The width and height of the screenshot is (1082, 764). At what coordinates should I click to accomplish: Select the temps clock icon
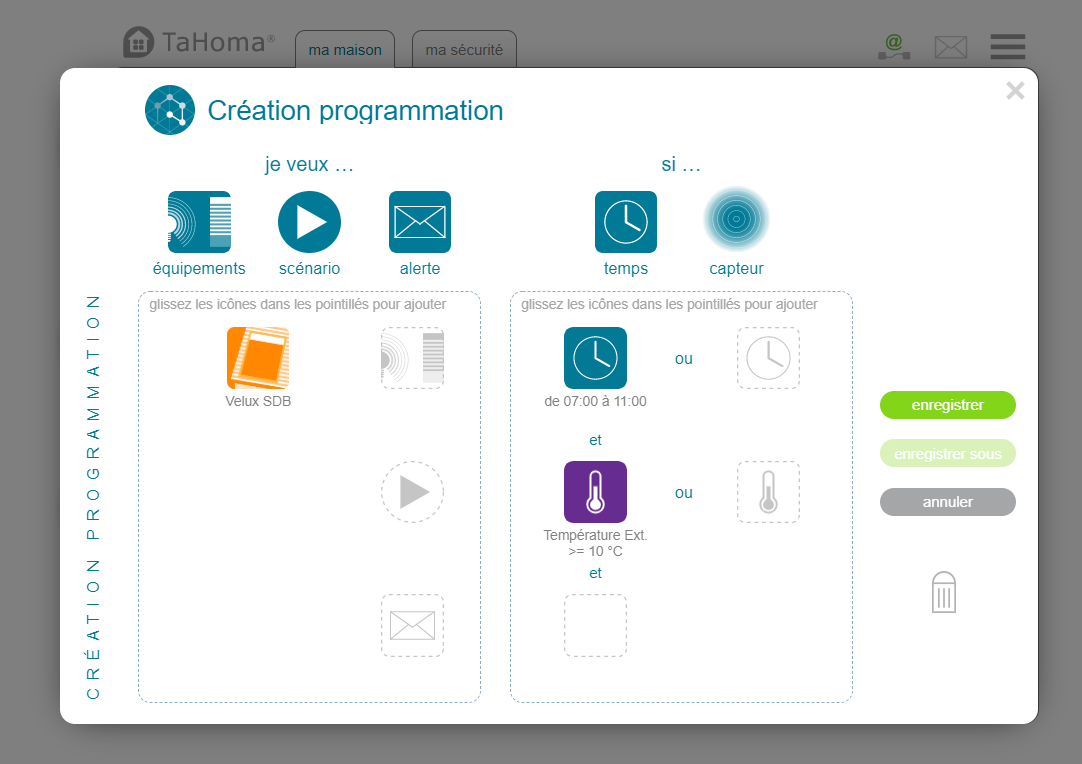[626, 222]
